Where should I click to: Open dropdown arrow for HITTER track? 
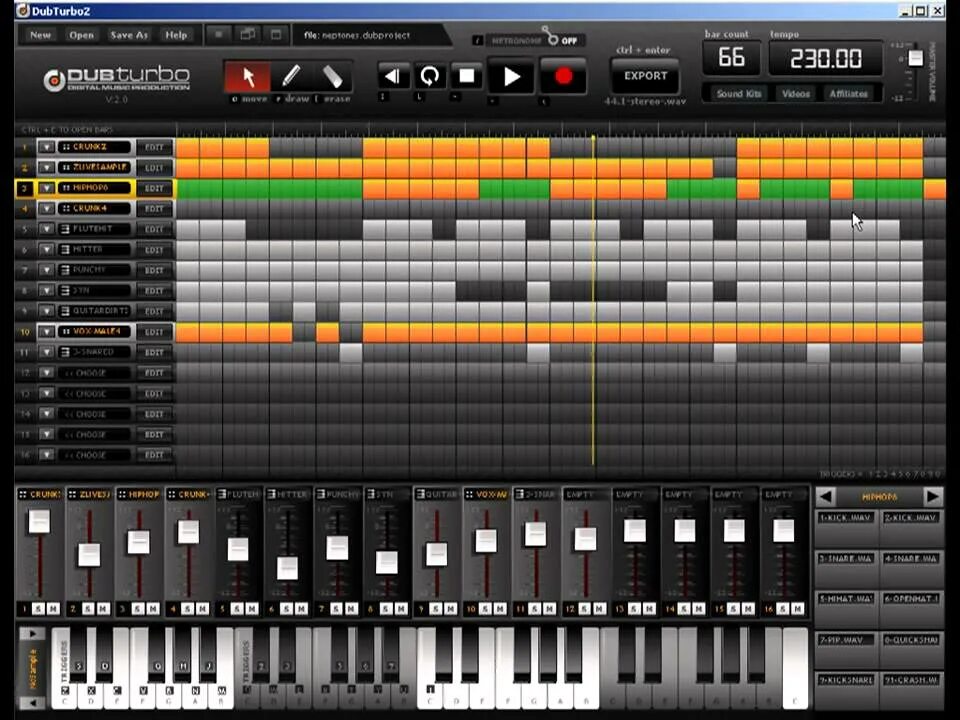tap(46, 249)
